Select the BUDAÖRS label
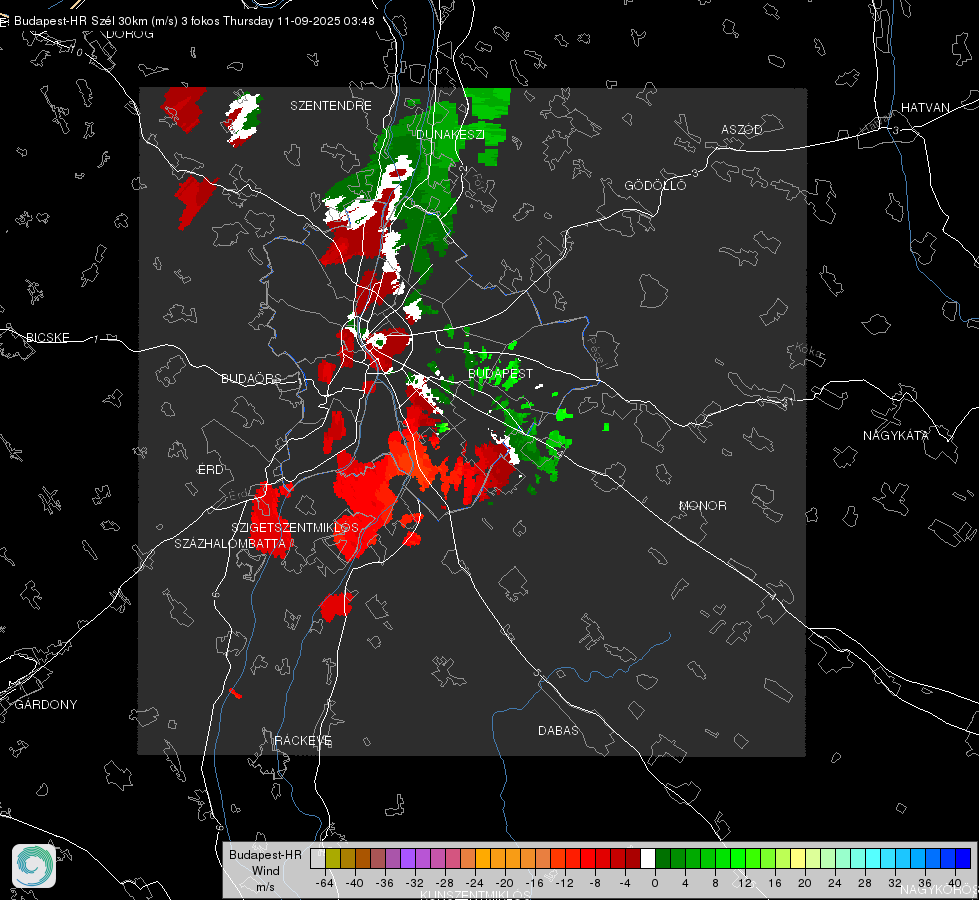The width and height of the screenshot is (979, 900). click(x=252, y=378)
